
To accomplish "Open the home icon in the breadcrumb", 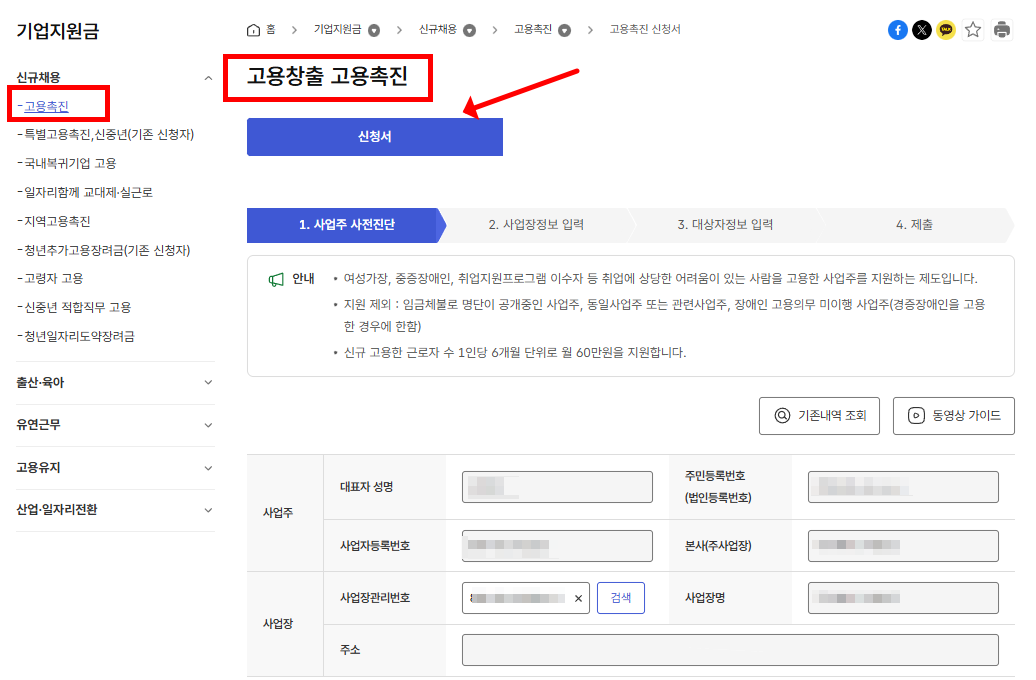I will [x=254, y=30].
